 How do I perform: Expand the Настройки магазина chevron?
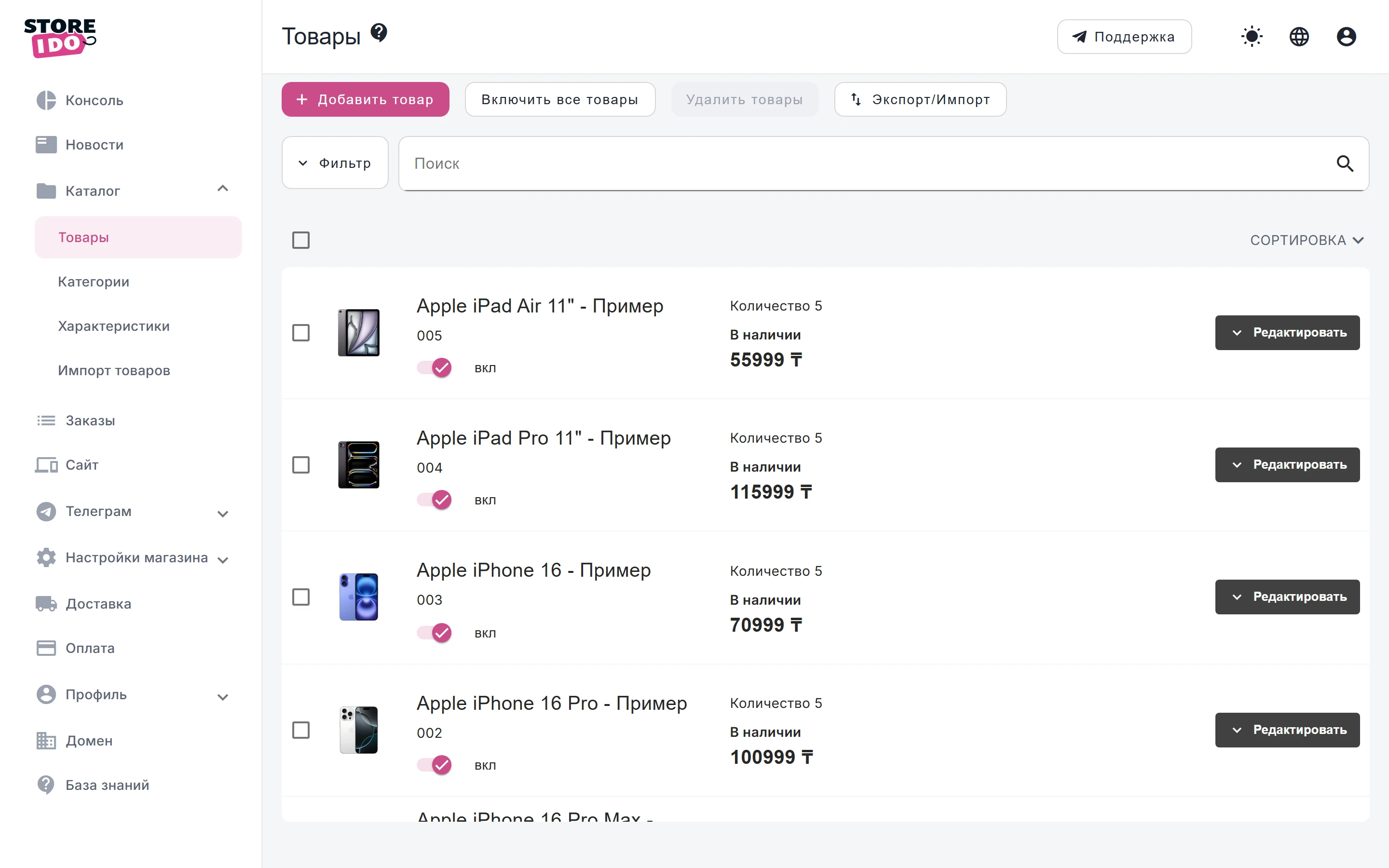[x=223, y=560]
